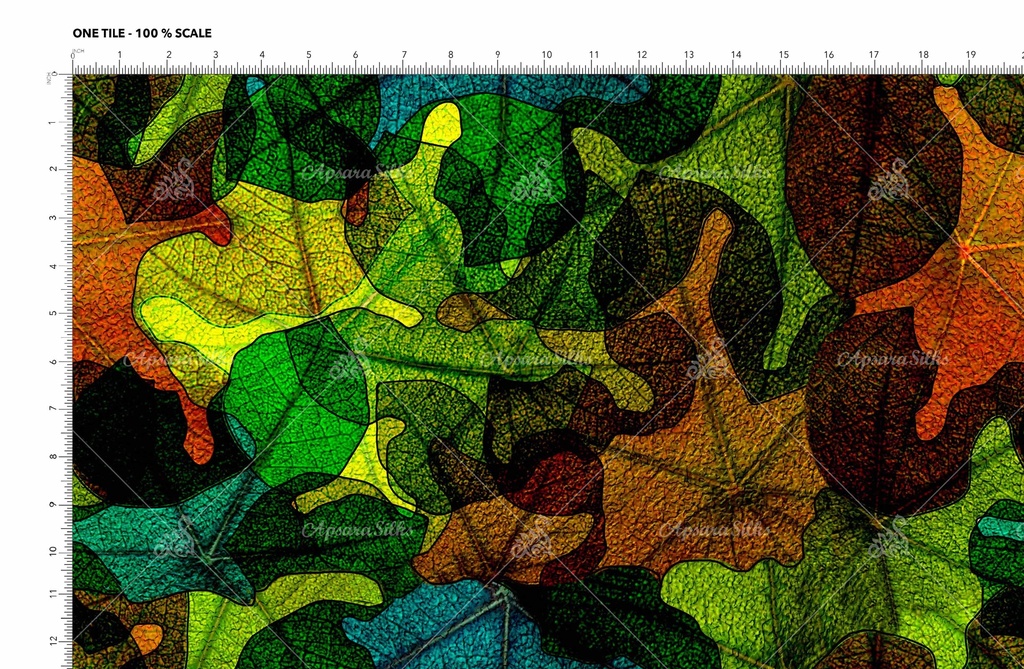Click the bottom-right Apsara Silks watermark logo
1024x669 pixels.
coord(888,537)
